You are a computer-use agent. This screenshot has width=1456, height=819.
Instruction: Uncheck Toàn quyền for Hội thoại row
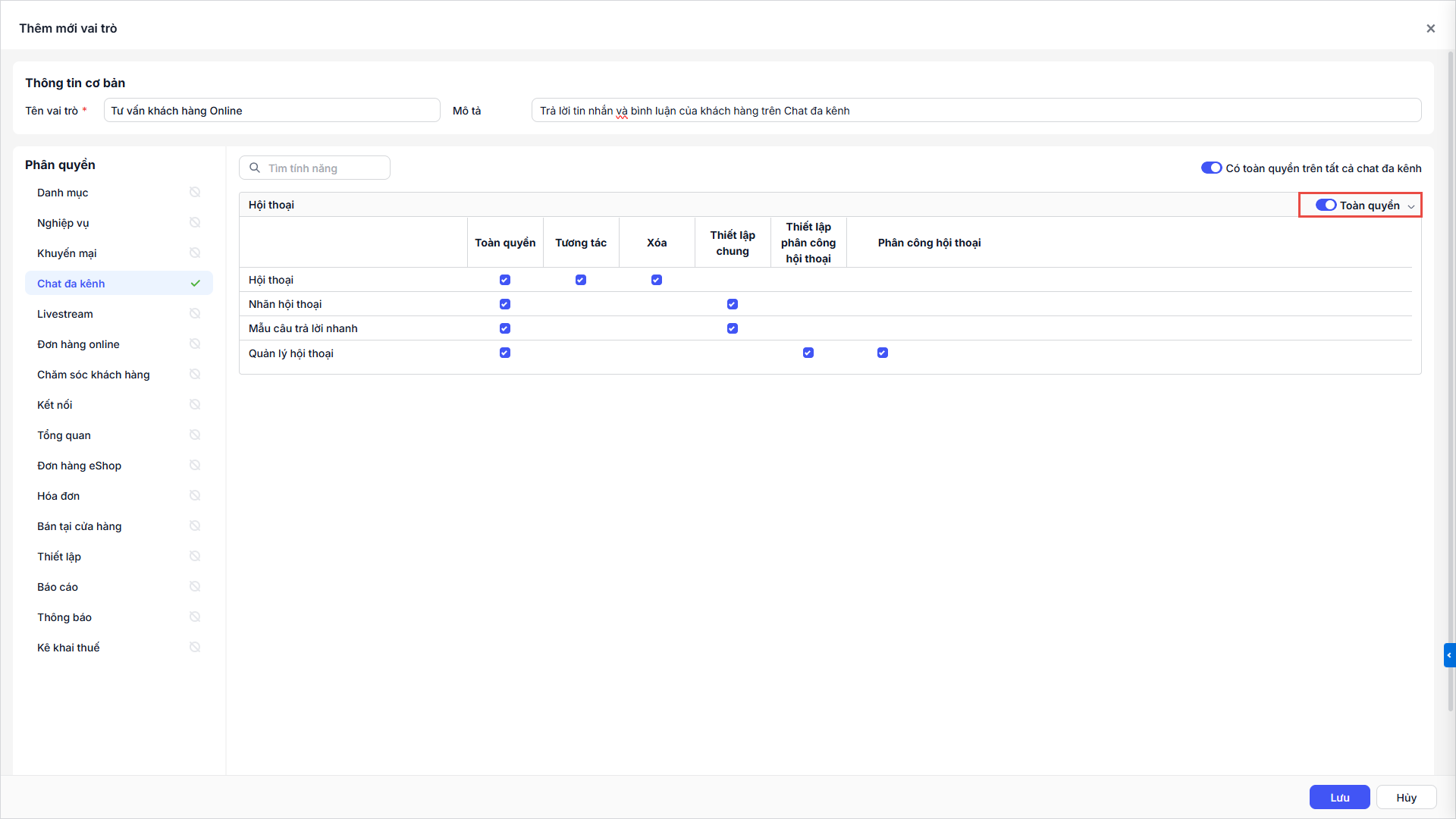point(505,280)
